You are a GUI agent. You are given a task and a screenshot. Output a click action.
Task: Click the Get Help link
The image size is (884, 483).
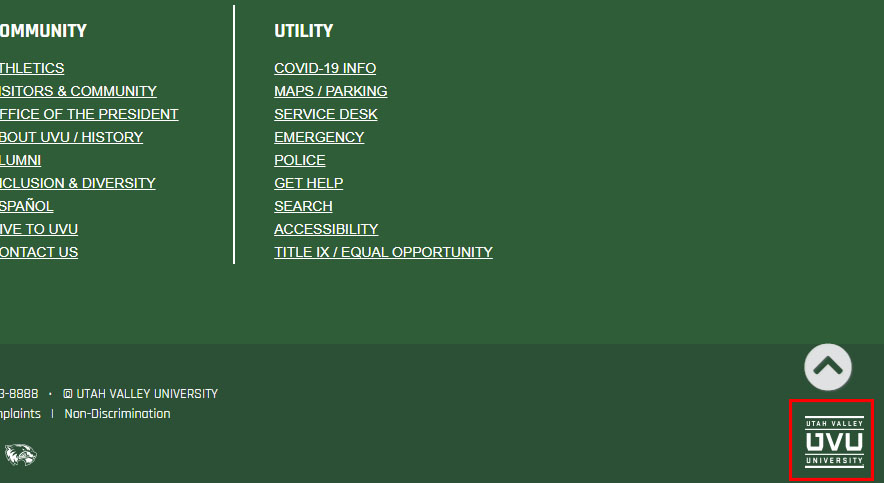(x=308, y=183)
